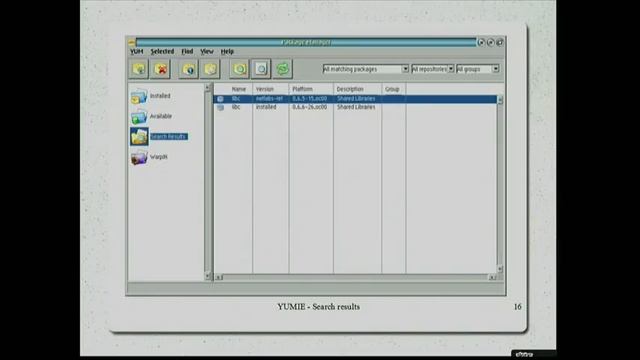
Task: Sort by the Name column header
Action: (x=239, y=89)
